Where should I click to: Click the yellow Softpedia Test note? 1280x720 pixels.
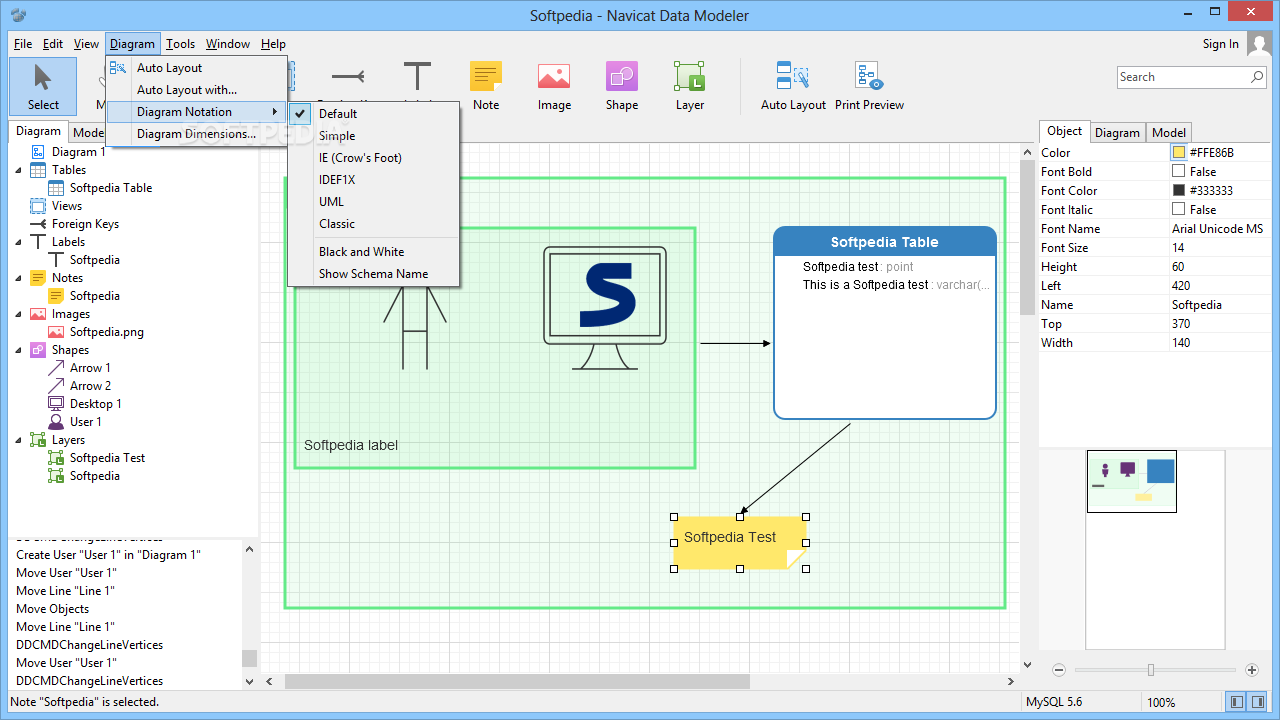tap(739, 543)
